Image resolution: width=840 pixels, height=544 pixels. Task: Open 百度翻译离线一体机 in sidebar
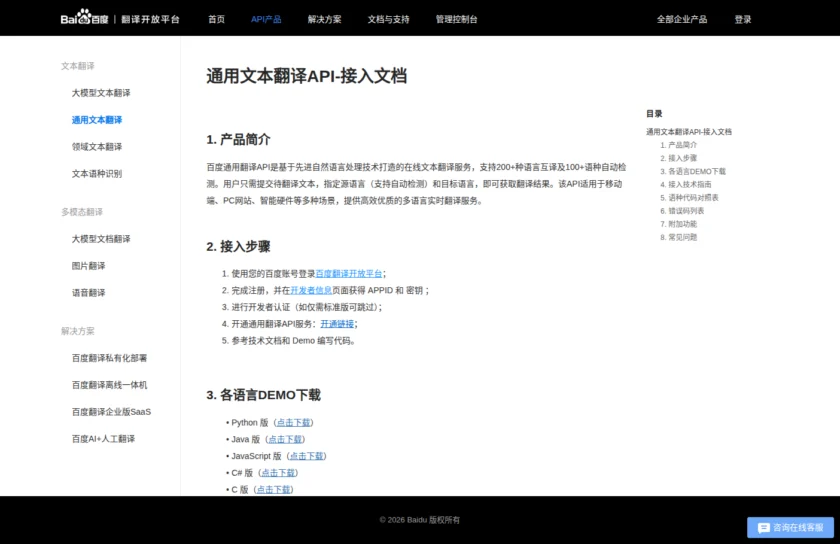tap(109, 384)
